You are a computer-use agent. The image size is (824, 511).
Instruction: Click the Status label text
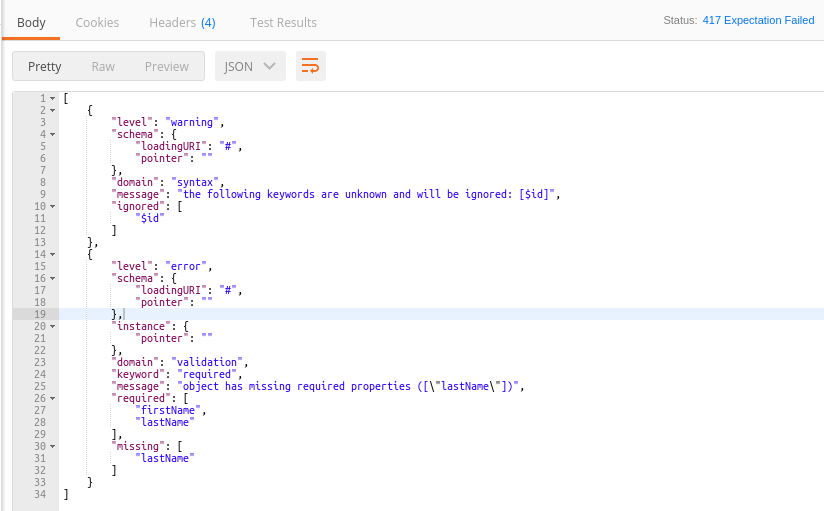click(x=680, y=21)
